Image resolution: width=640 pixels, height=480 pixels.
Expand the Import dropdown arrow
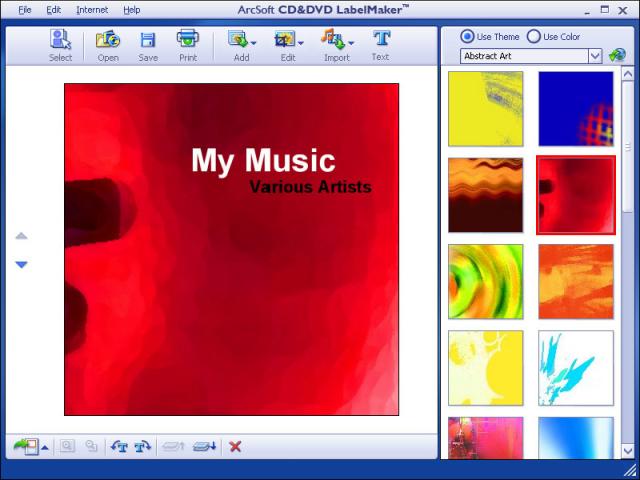tap(351, 43)
